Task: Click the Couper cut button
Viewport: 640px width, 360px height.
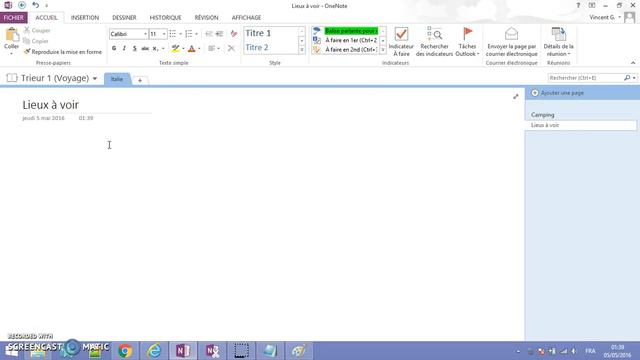Action: [x=37, y=30]
